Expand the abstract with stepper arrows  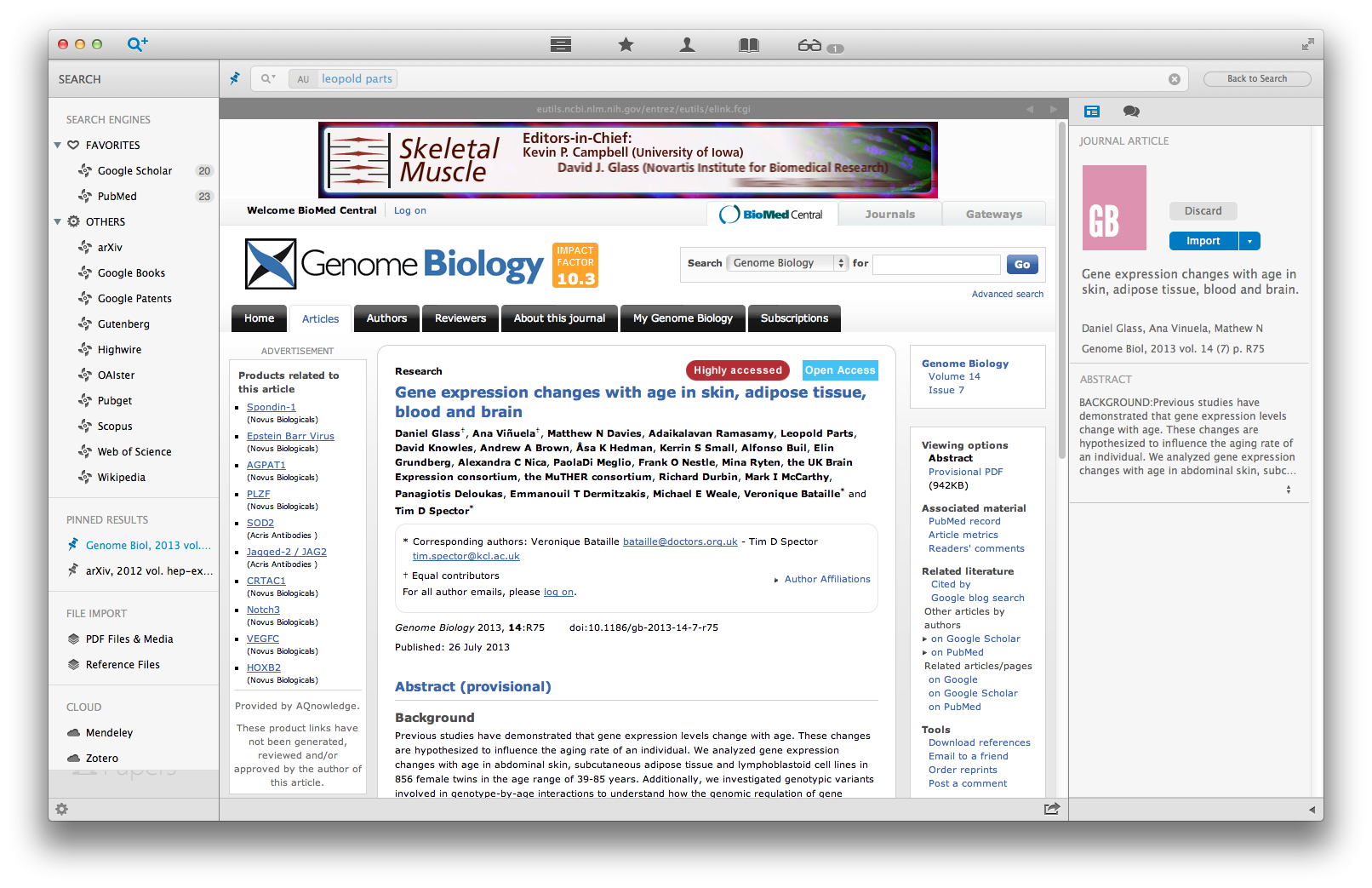tap(1288, 490)
